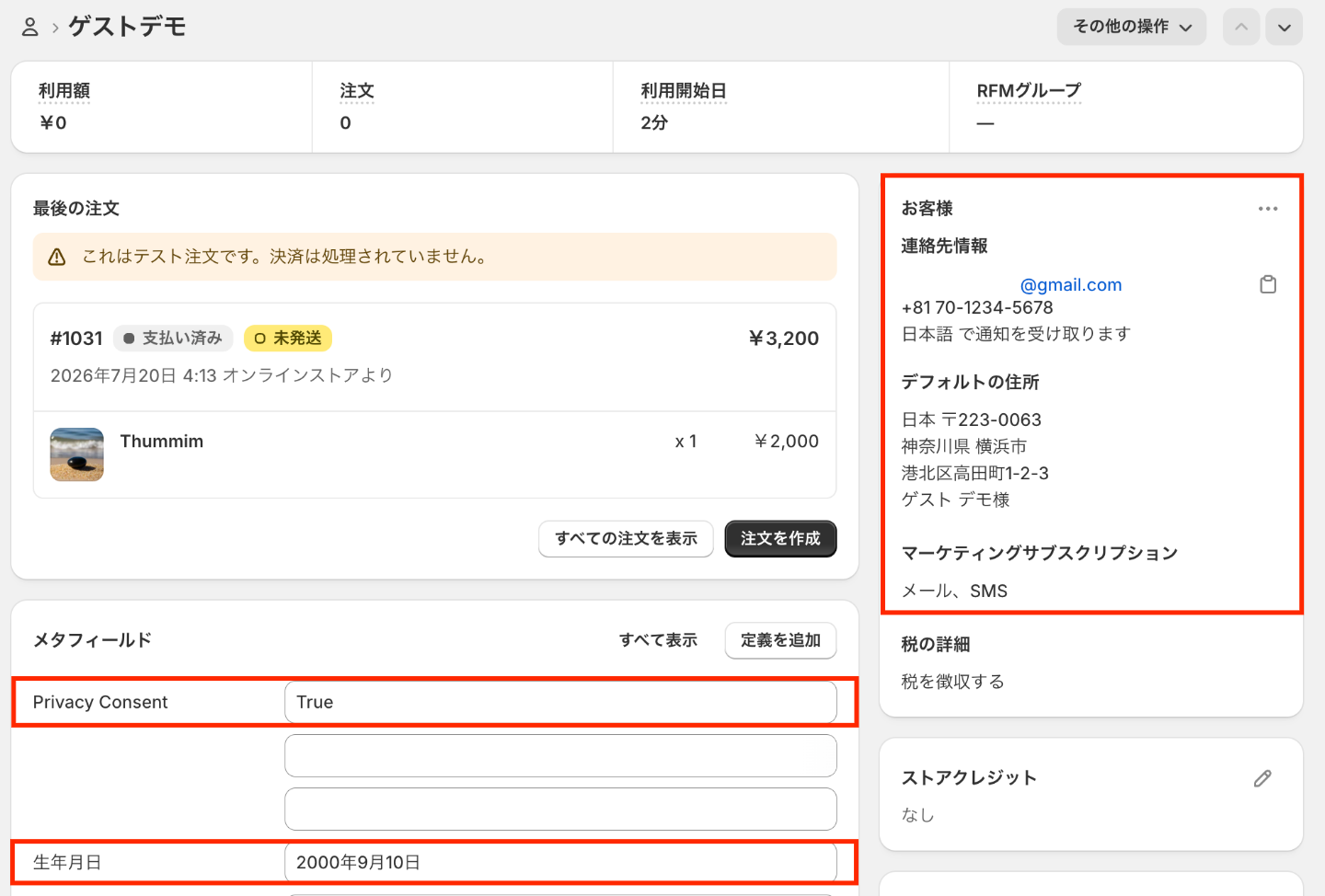Click the すべての注文を表示 button

[x=626, y=538]
